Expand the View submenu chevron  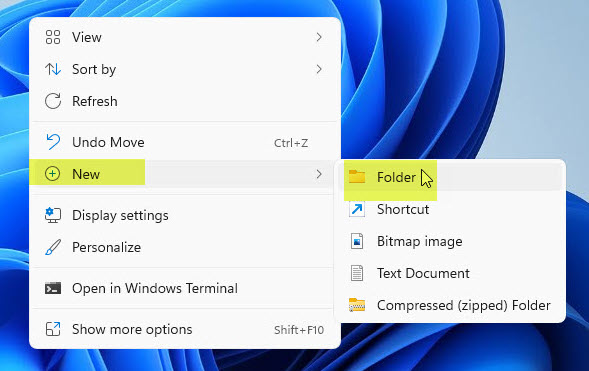319,37
